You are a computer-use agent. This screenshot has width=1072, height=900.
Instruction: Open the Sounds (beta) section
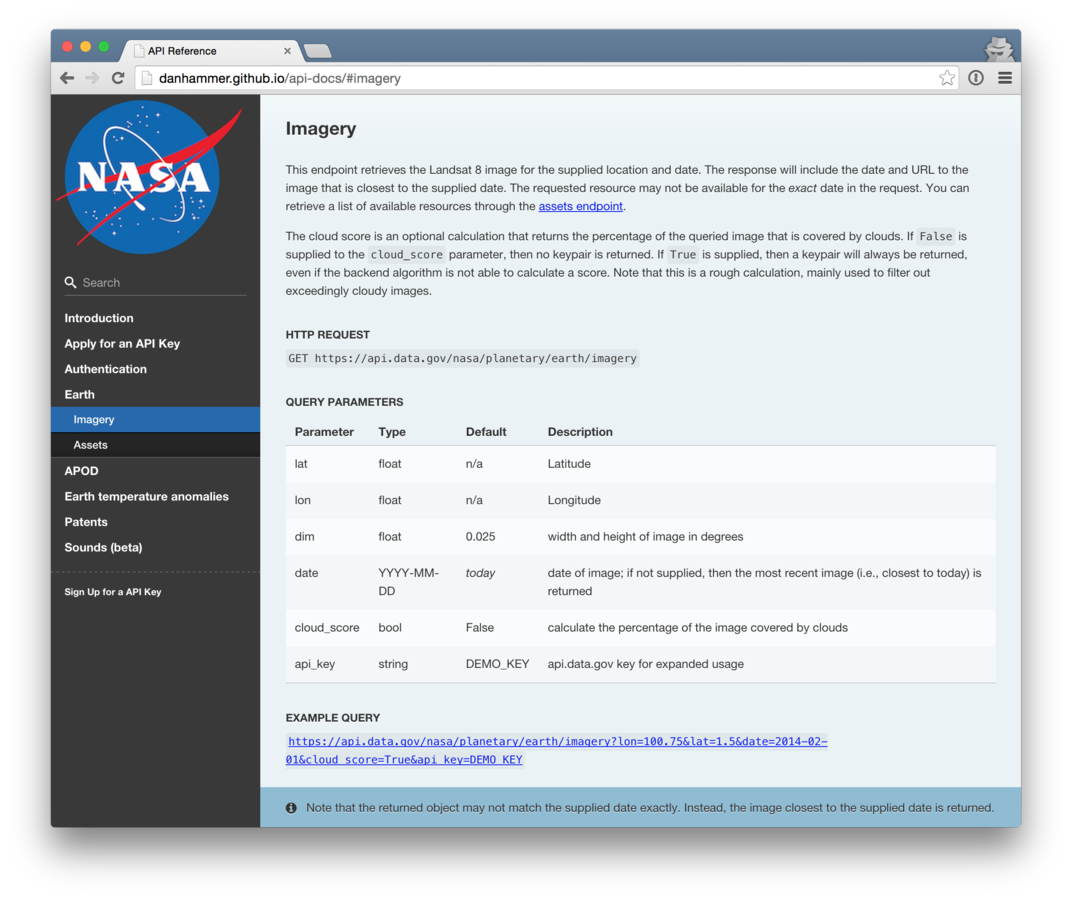[x=103, y=547]
